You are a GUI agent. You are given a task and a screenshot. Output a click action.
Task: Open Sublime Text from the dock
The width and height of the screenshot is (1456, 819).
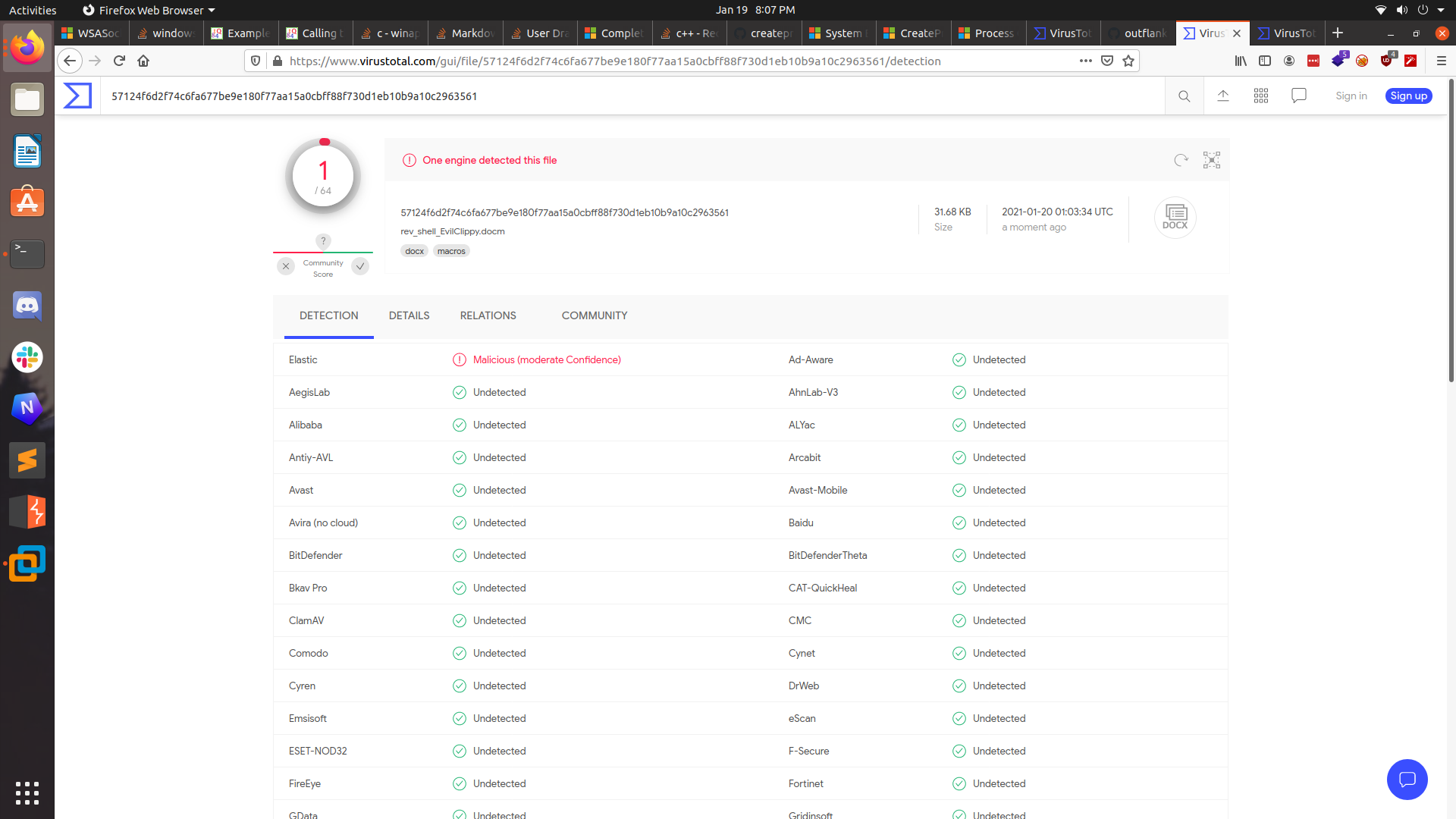pos(27,460)
